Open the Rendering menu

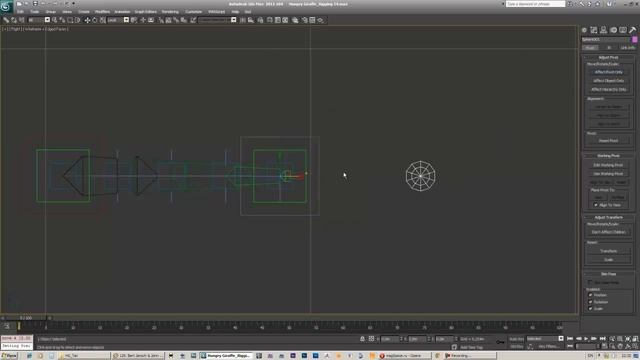[x=170, y=12]
